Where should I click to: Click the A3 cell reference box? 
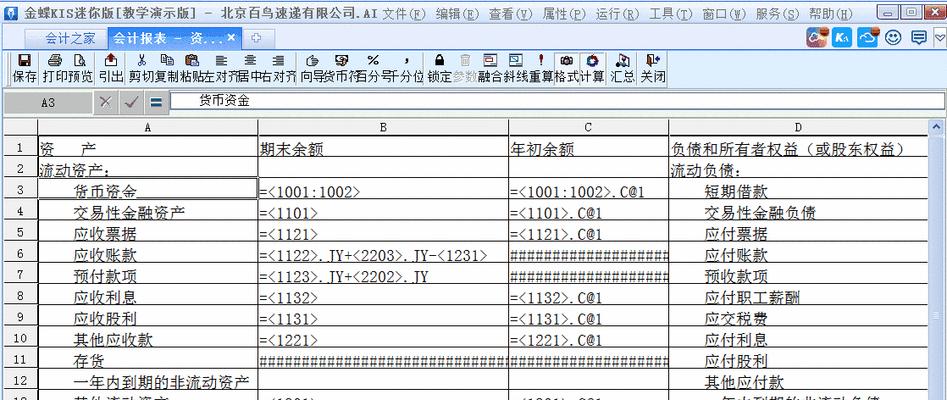(x=48, y=103)
